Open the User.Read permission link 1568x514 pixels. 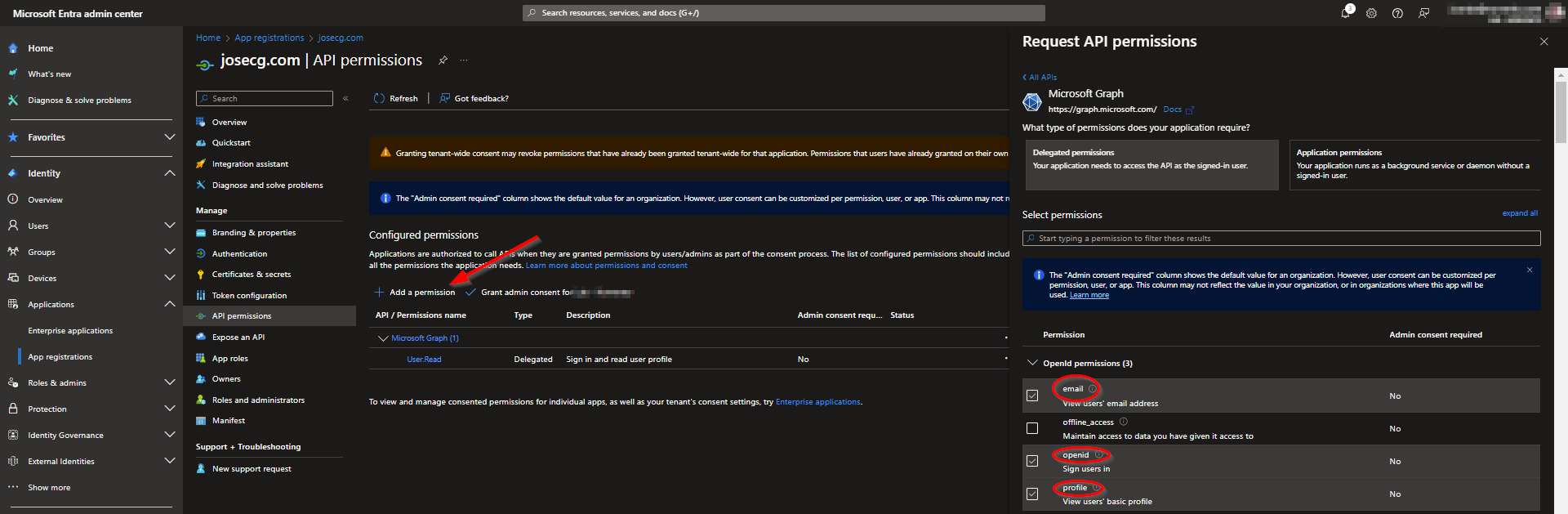click(424, 360)
